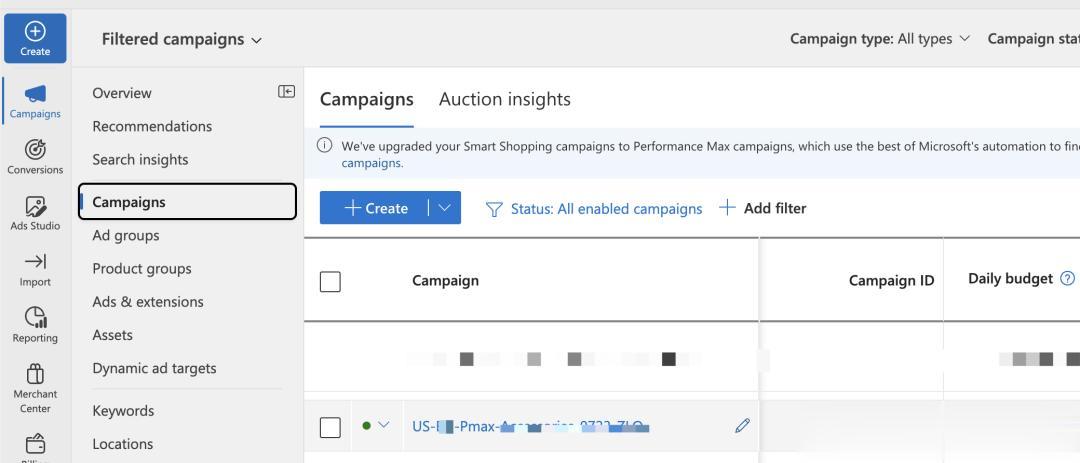This screenshot has height=463, width=1080.
Task: Click the pencil edit icon on campaign row
Action: (742, 426)
